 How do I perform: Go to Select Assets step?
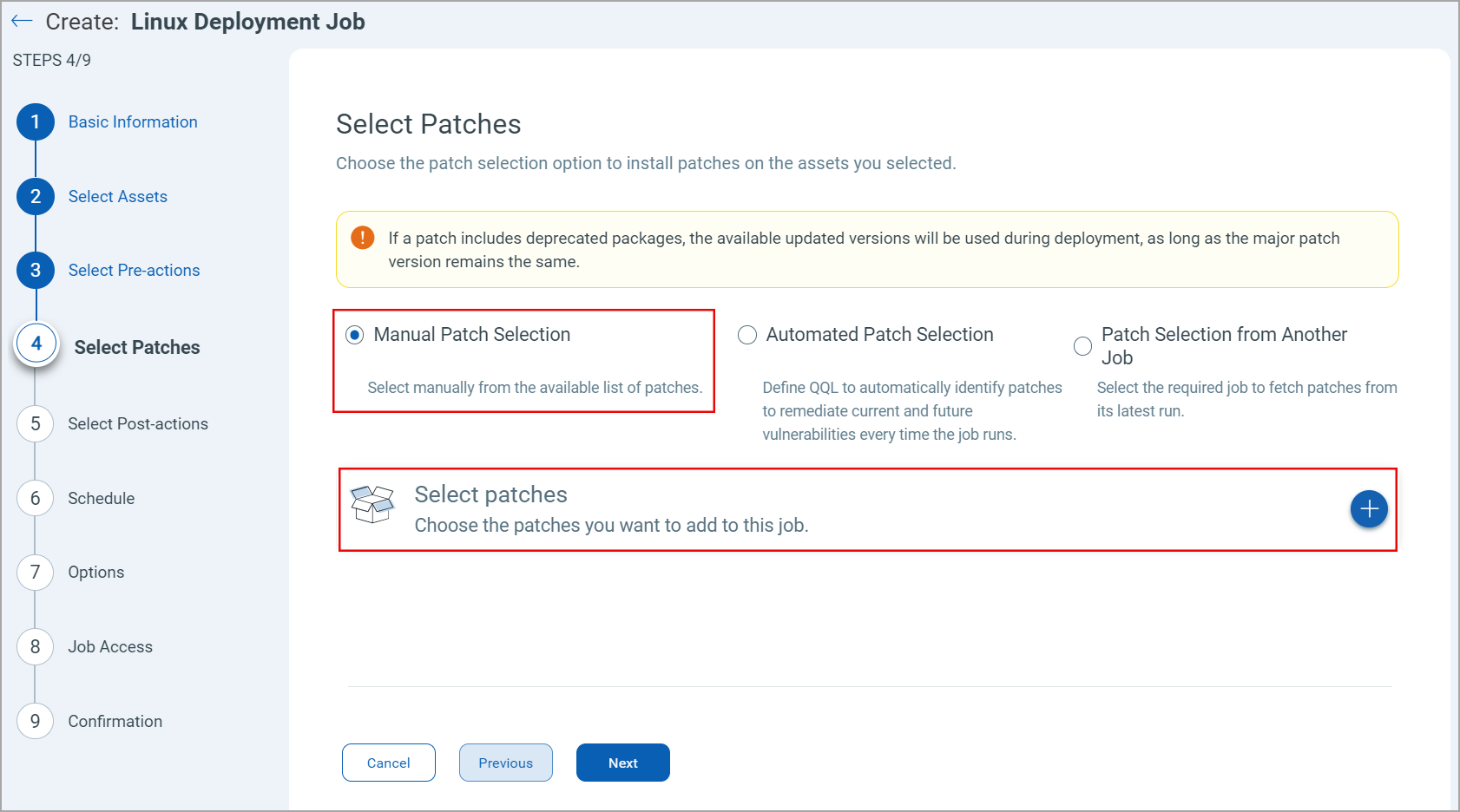tap(118, 197)
